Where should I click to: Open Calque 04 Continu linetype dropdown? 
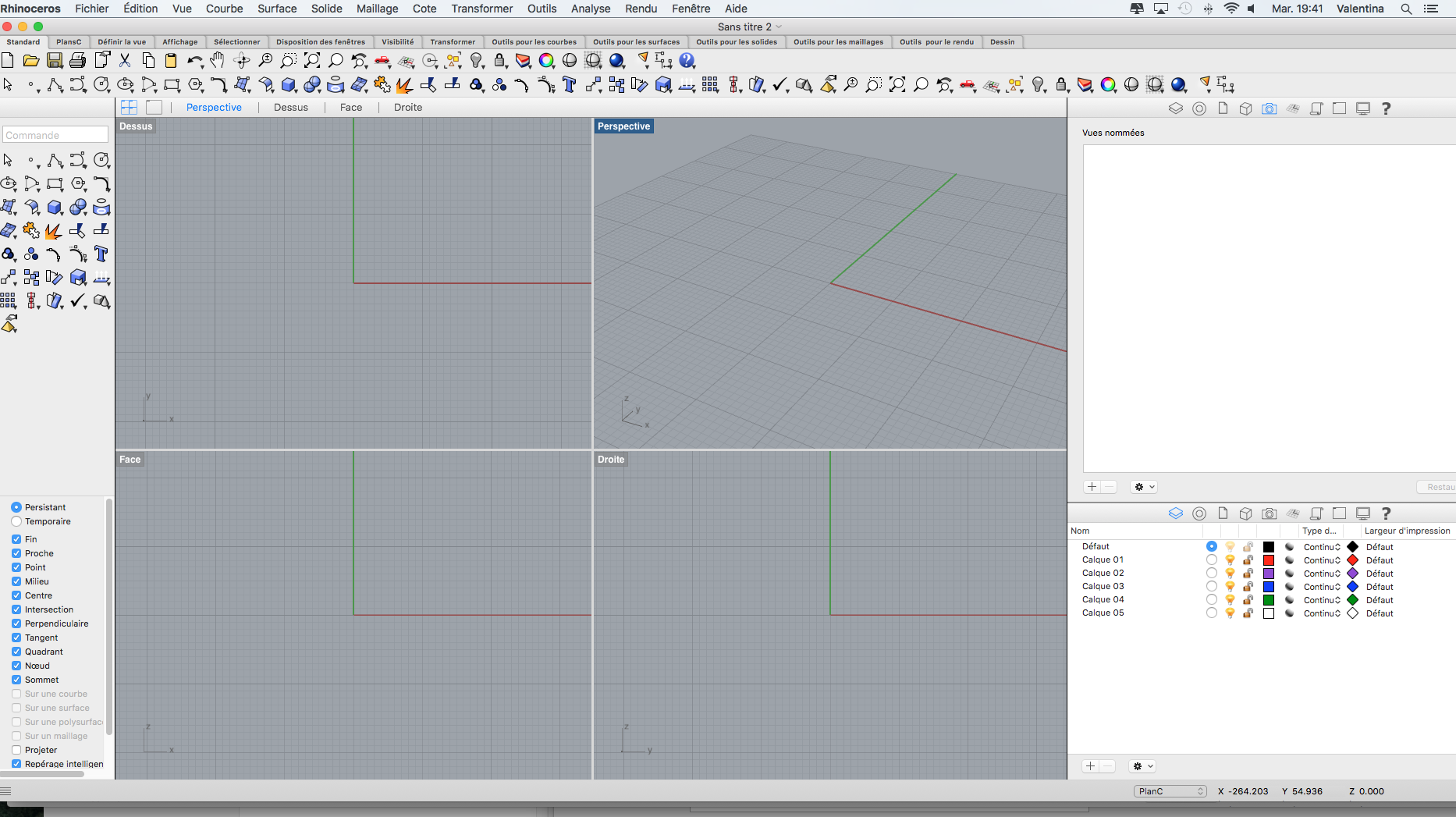click(x=1322, y=600)
